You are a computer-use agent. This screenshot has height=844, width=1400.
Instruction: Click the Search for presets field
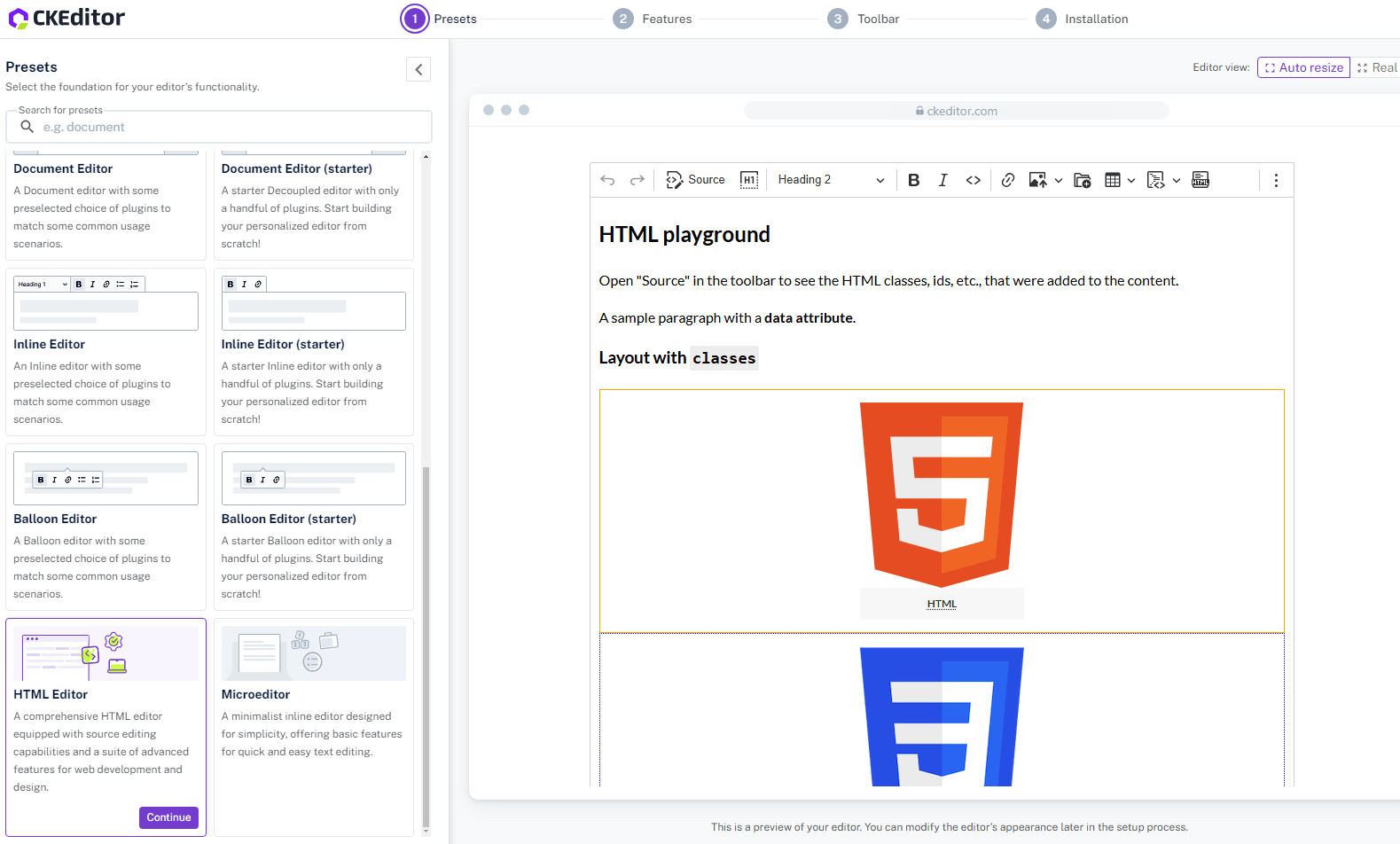[231, 127]
